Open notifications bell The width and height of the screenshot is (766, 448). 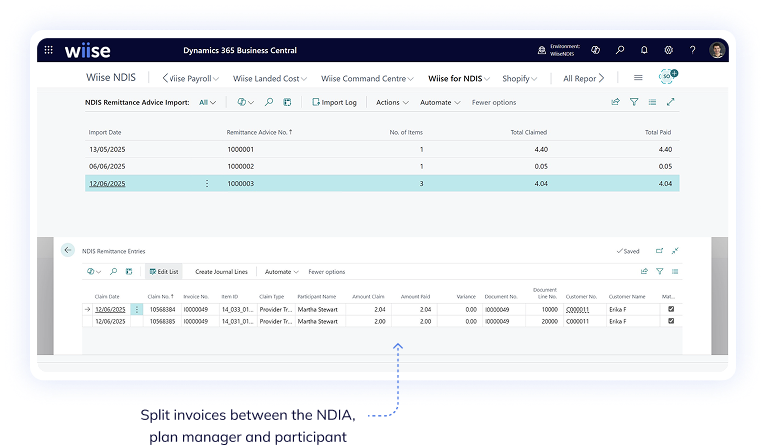point(644,50)
